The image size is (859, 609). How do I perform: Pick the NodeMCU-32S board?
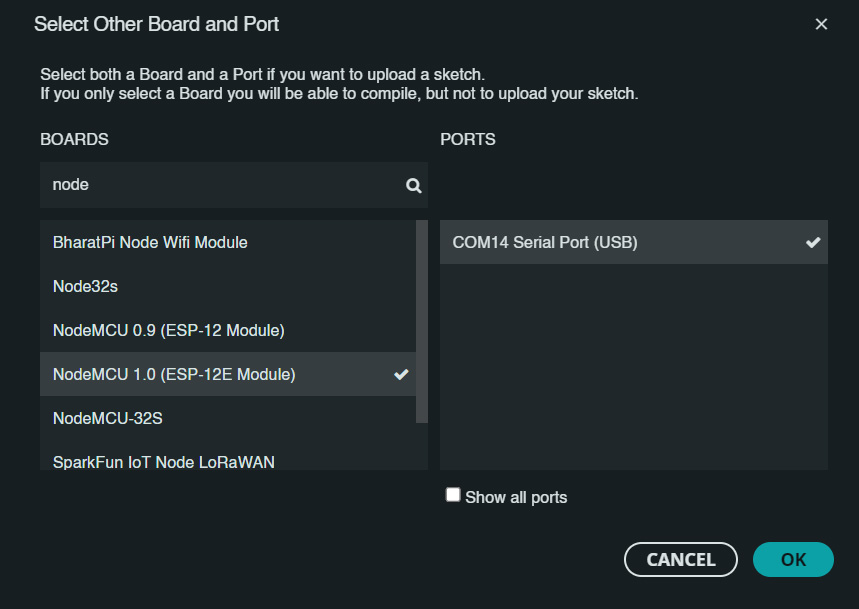point(228,418)
